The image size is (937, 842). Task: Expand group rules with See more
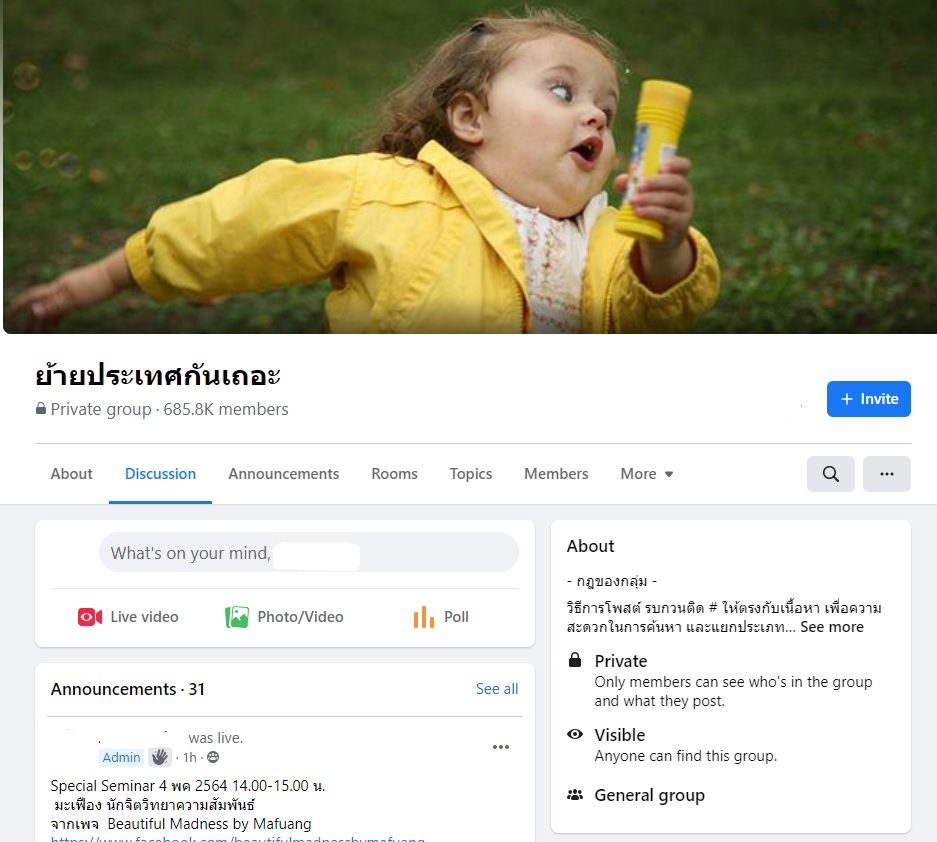(x=832, y=627)
